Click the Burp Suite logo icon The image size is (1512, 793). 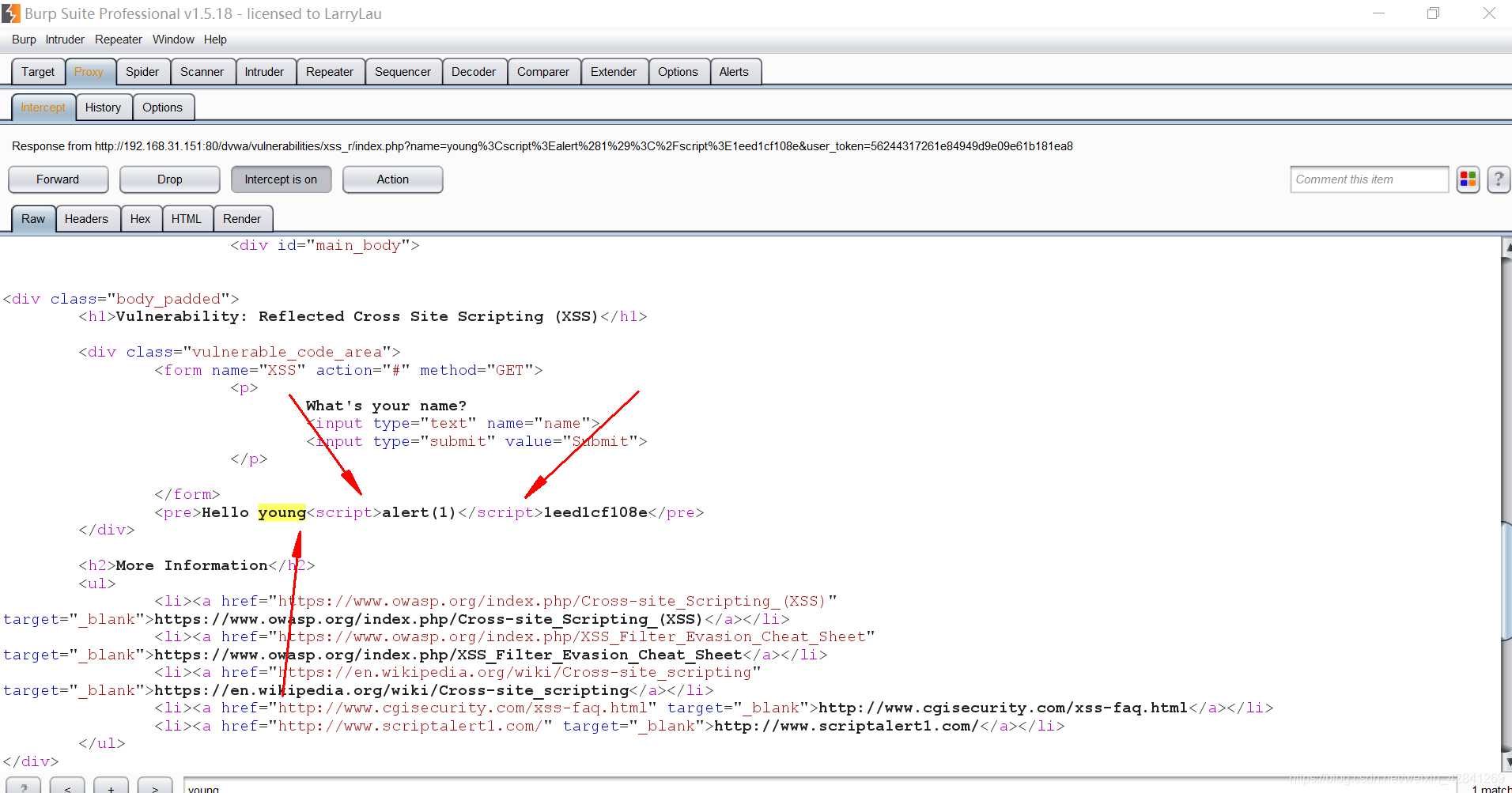[11, 13]
